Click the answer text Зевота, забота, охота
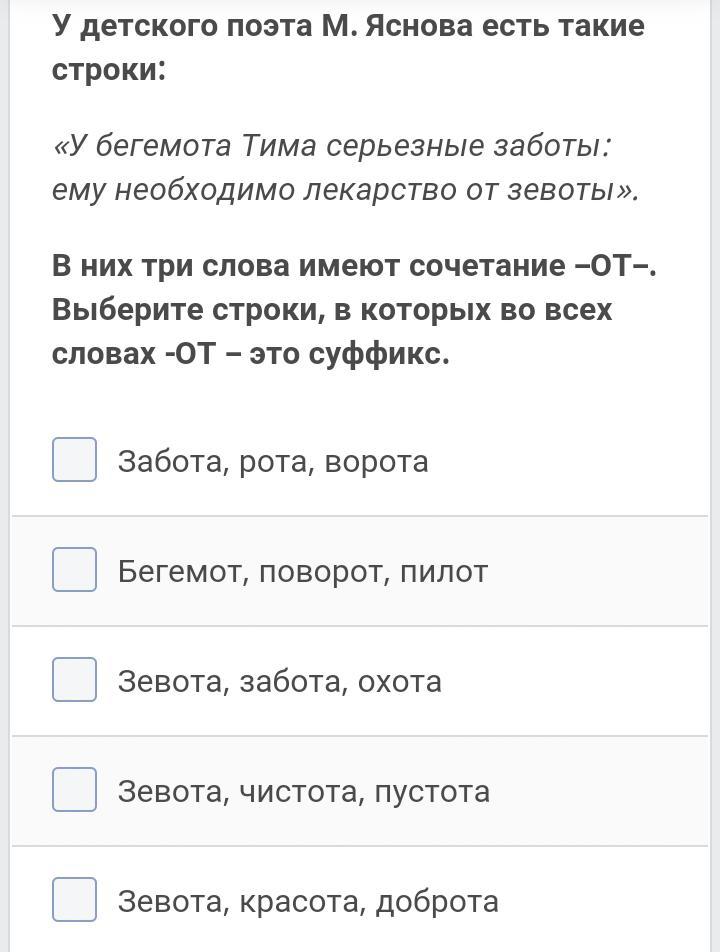720x952 pixels. (279, 681)
